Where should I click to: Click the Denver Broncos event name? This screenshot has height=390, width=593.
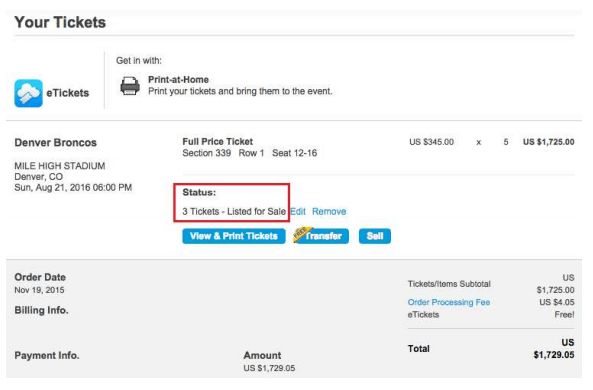(56, 143)
